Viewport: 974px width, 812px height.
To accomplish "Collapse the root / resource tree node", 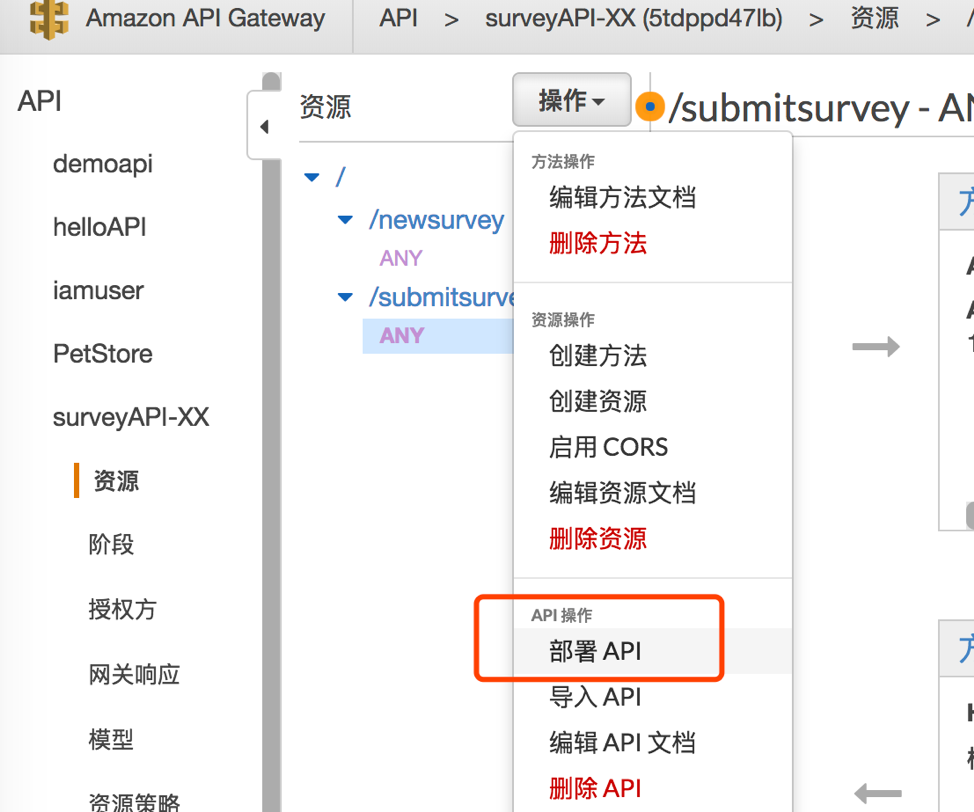I will tap(312, 178).
